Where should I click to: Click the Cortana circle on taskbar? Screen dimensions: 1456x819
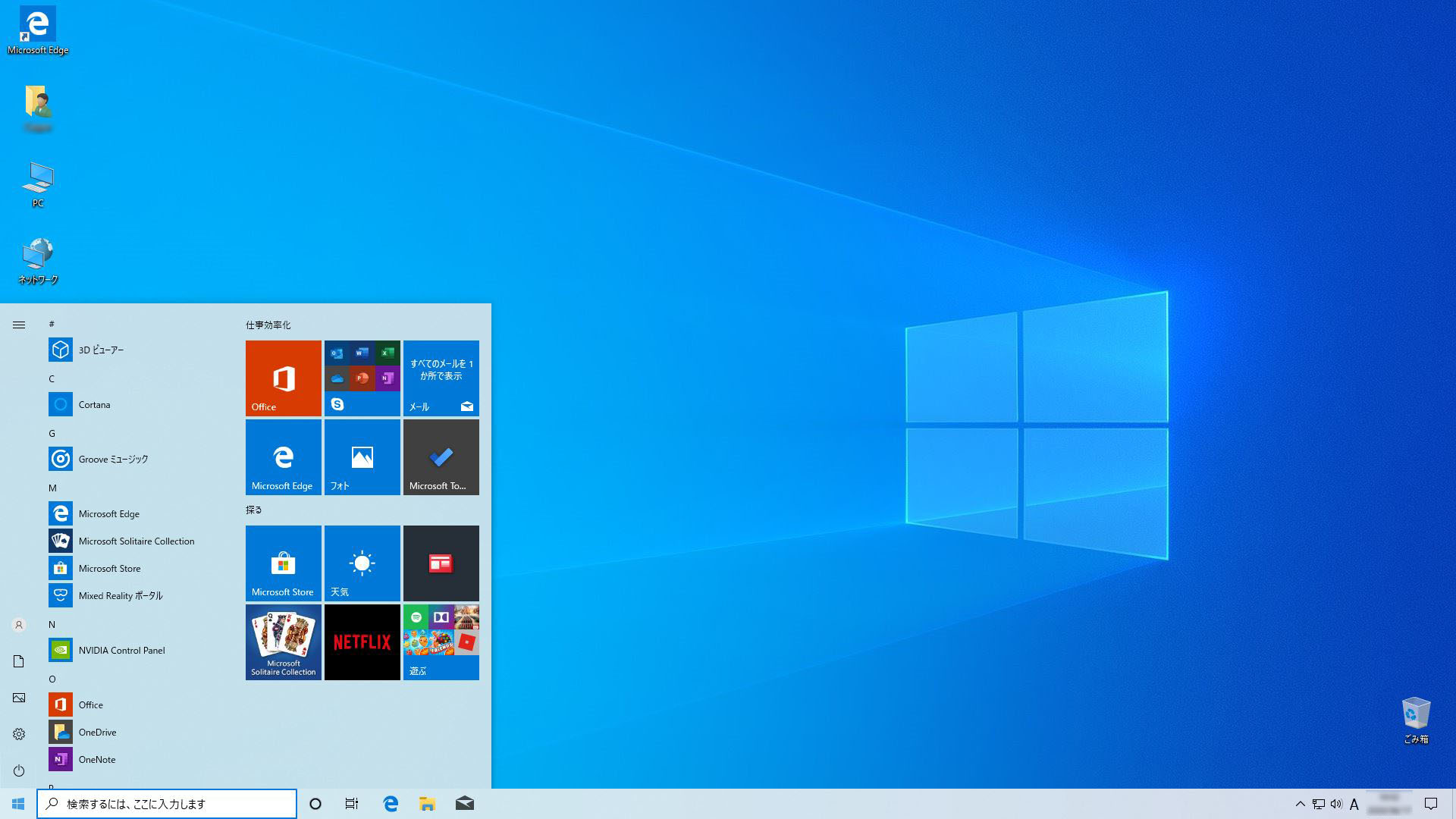315,804
